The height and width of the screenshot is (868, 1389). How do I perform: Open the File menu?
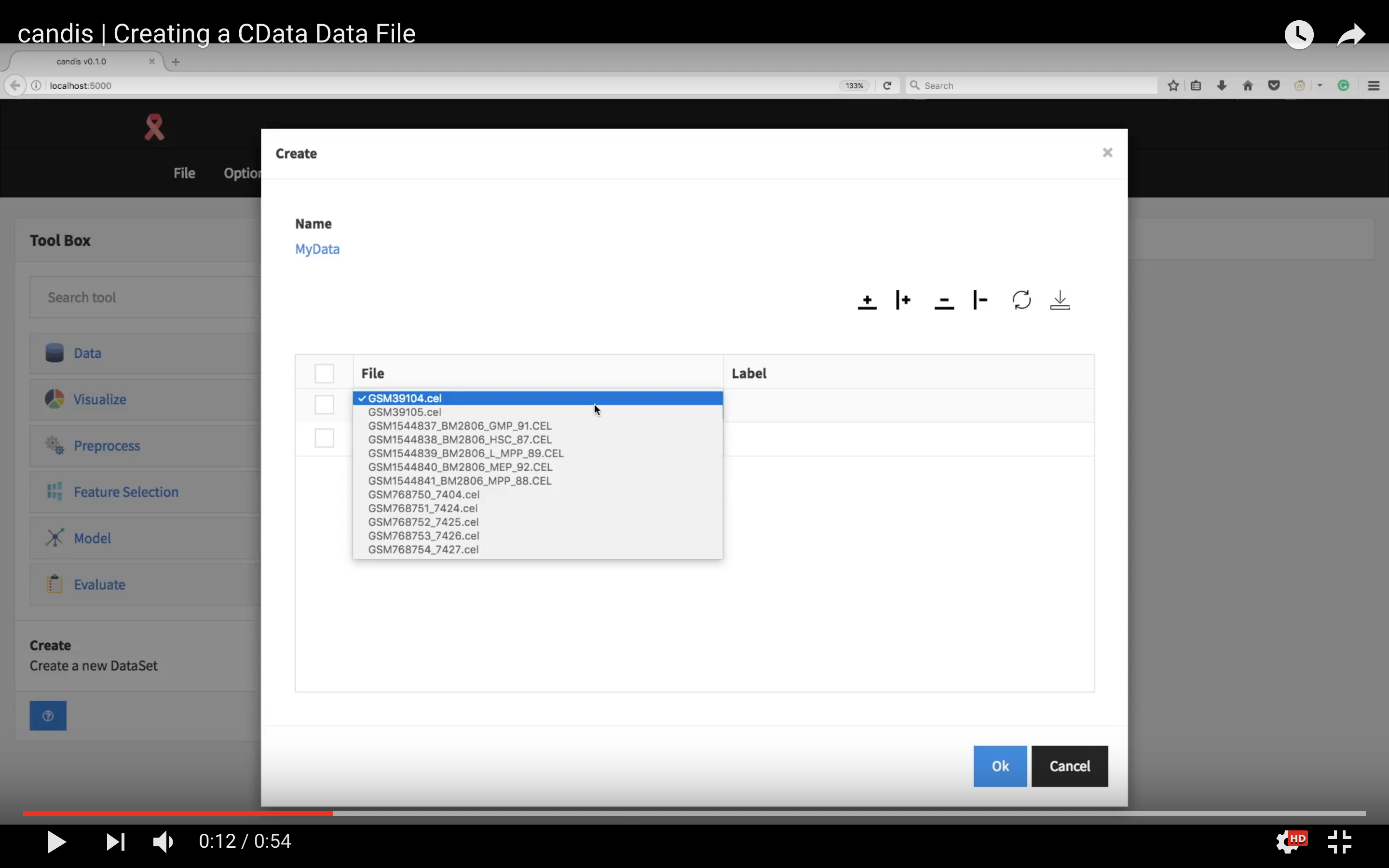pos(183,173)
